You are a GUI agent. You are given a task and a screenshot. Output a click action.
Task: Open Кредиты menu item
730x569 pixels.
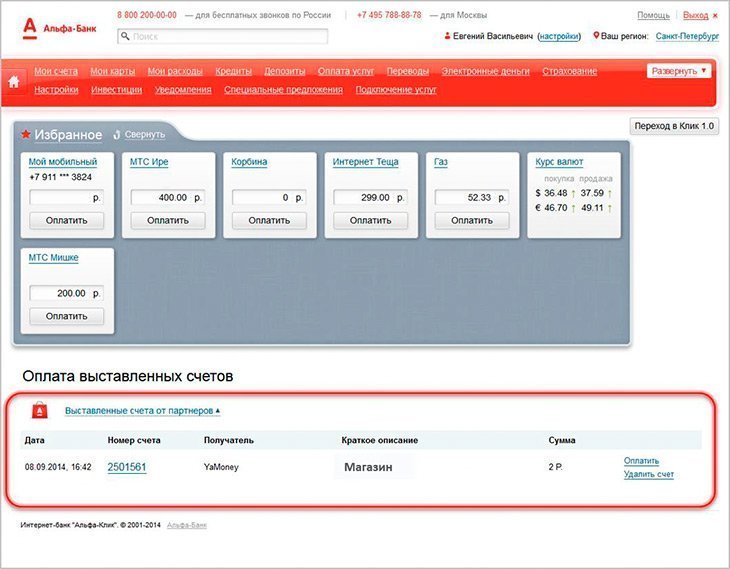tap(233, 71)
